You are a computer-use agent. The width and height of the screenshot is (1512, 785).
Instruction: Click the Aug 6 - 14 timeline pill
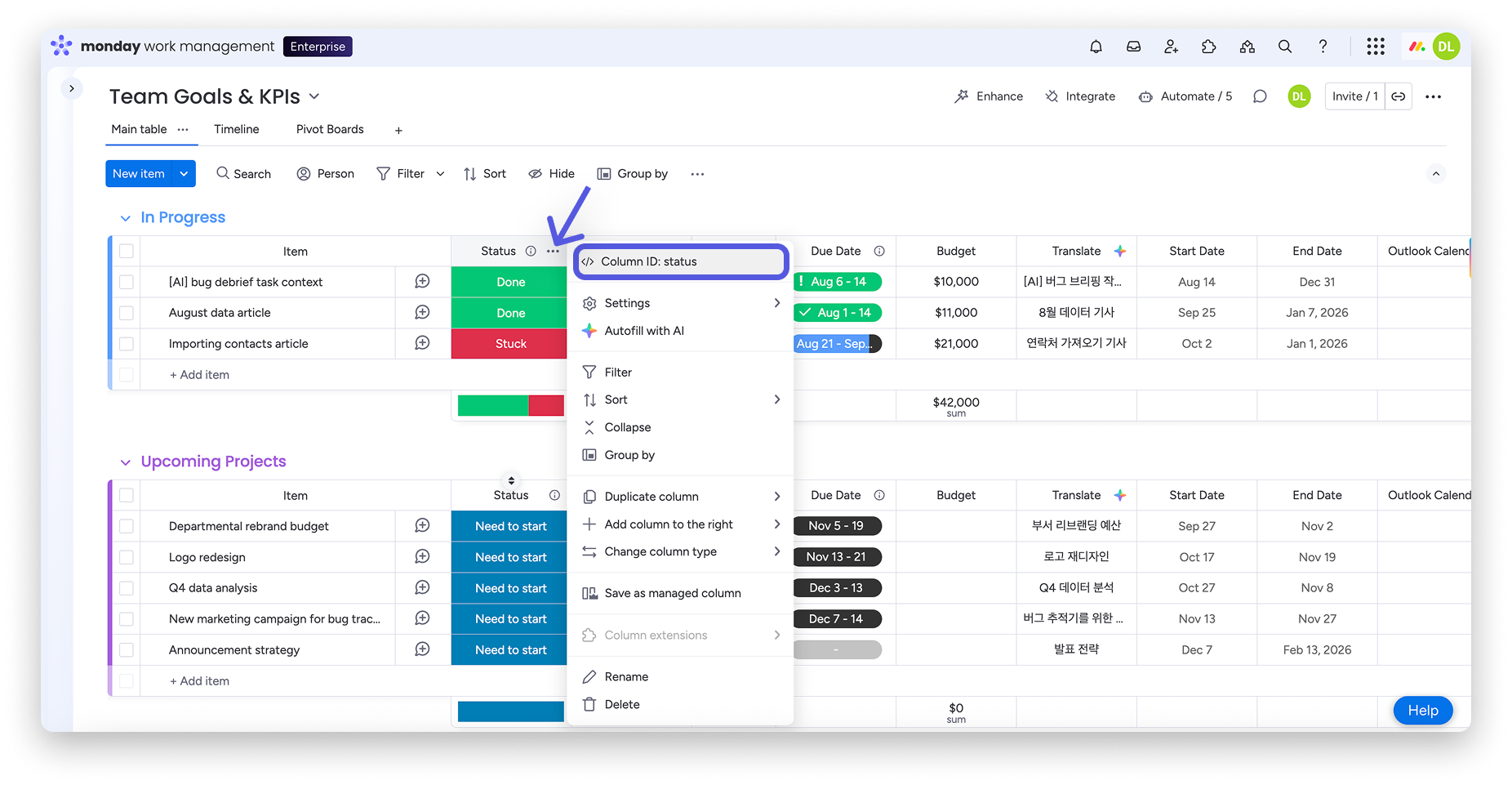838,282
